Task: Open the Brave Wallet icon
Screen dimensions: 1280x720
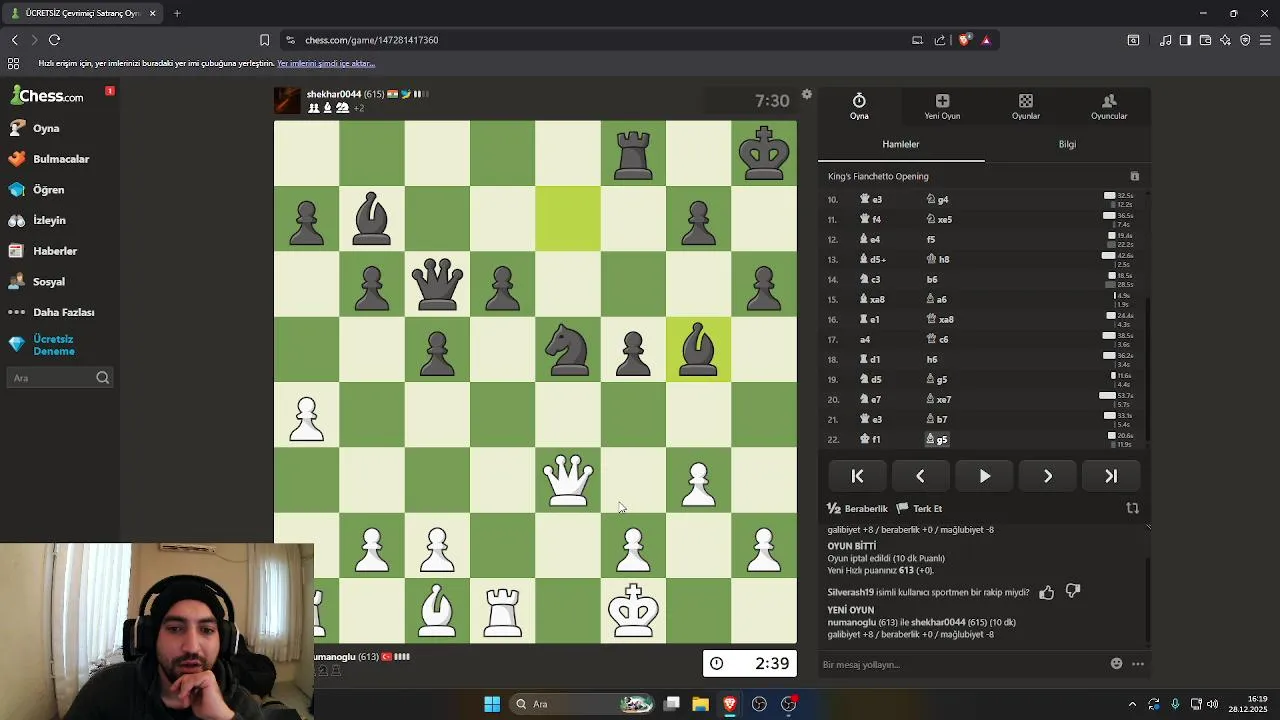Action: (1205, 40)
